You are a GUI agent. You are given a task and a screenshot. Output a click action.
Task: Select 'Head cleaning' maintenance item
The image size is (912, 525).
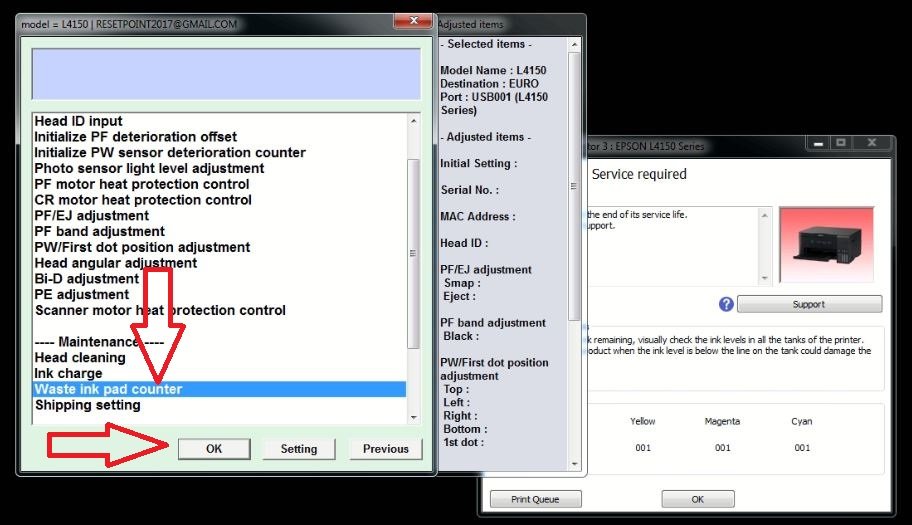80,358
